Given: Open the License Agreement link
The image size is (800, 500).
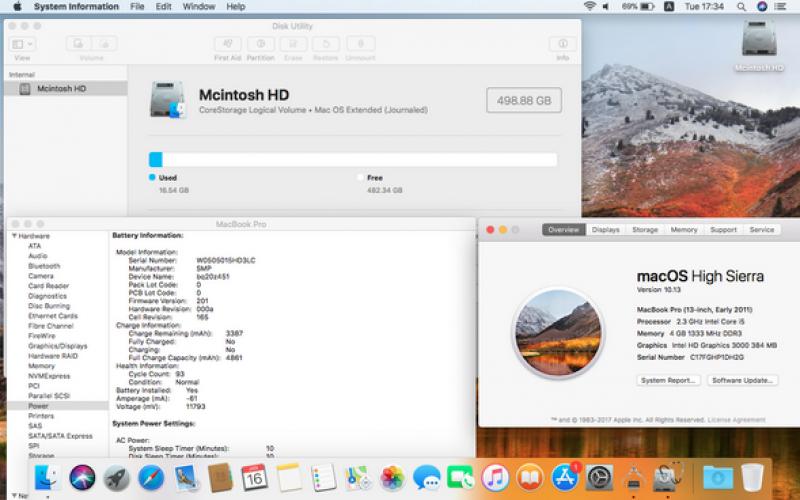Looking at the screenshot, I should (736, 420).
